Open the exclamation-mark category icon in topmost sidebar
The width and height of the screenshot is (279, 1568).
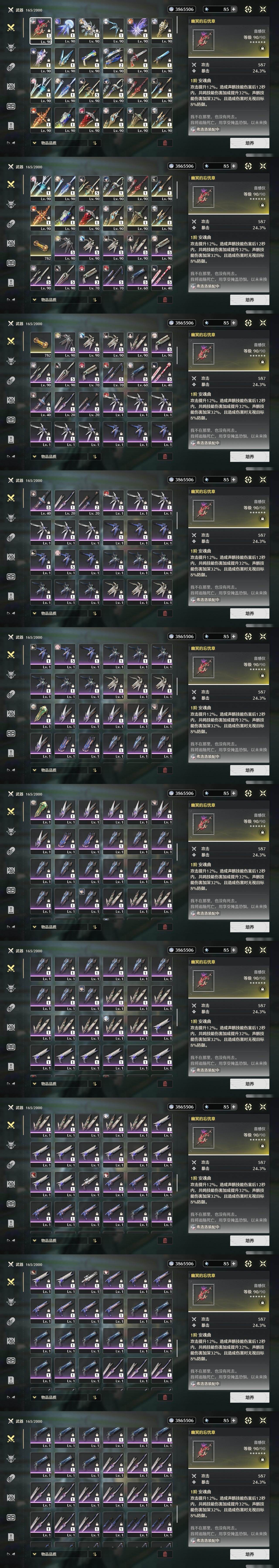click(10, 125)
